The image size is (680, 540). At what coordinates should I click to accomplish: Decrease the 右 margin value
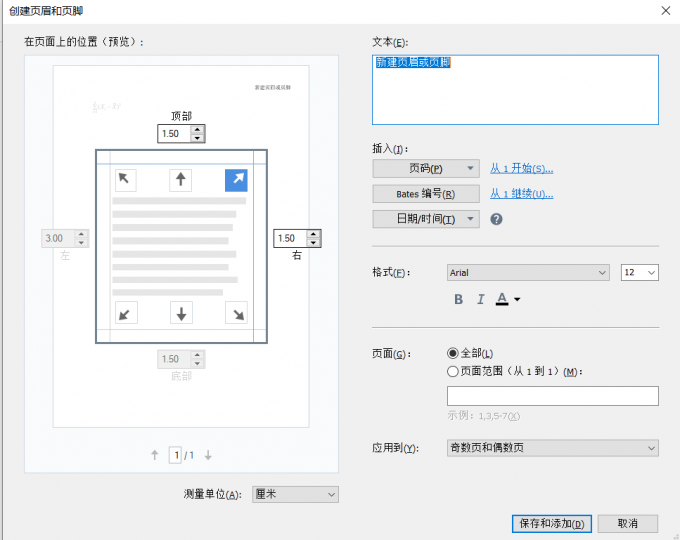pos(314,243)
